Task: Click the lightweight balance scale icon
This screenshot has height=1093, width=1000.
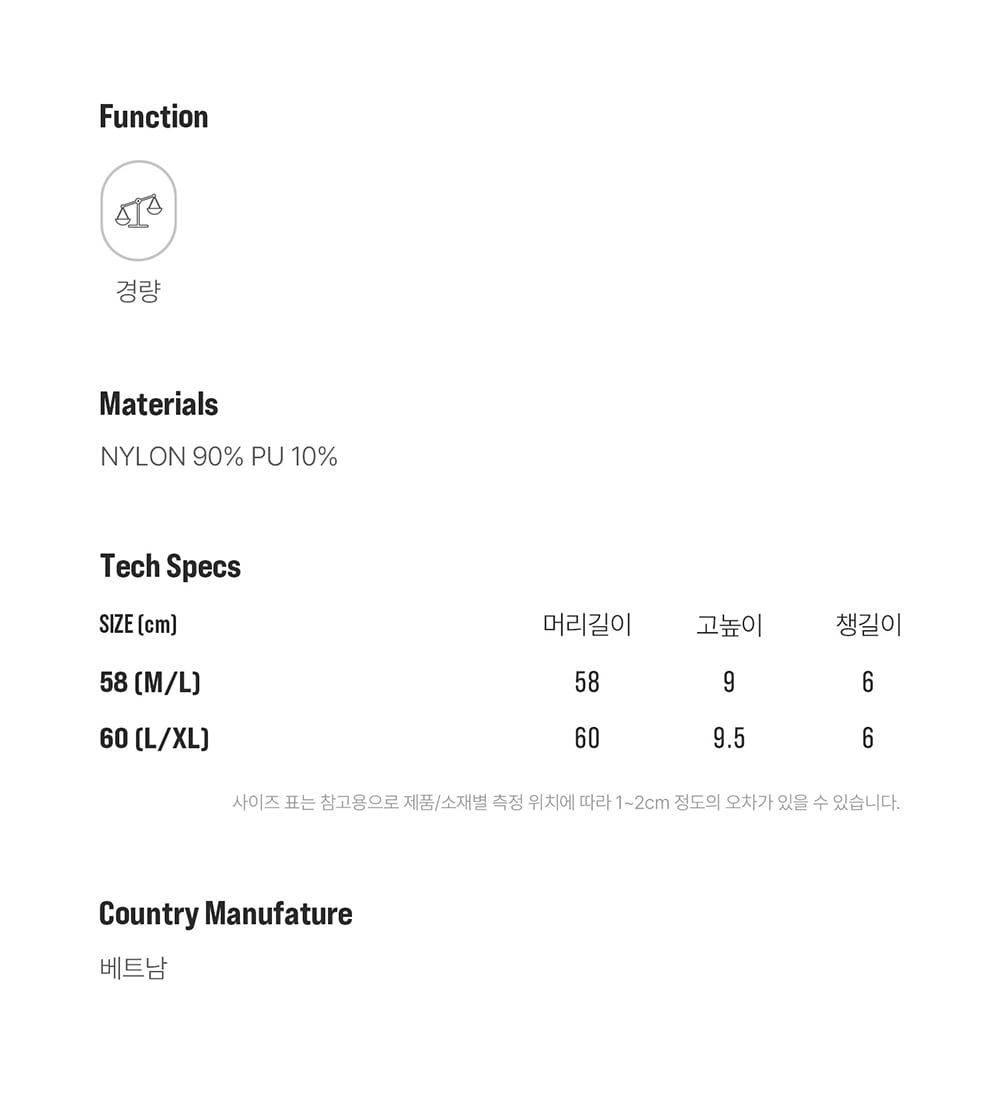Action: click(x=138, y=211)
